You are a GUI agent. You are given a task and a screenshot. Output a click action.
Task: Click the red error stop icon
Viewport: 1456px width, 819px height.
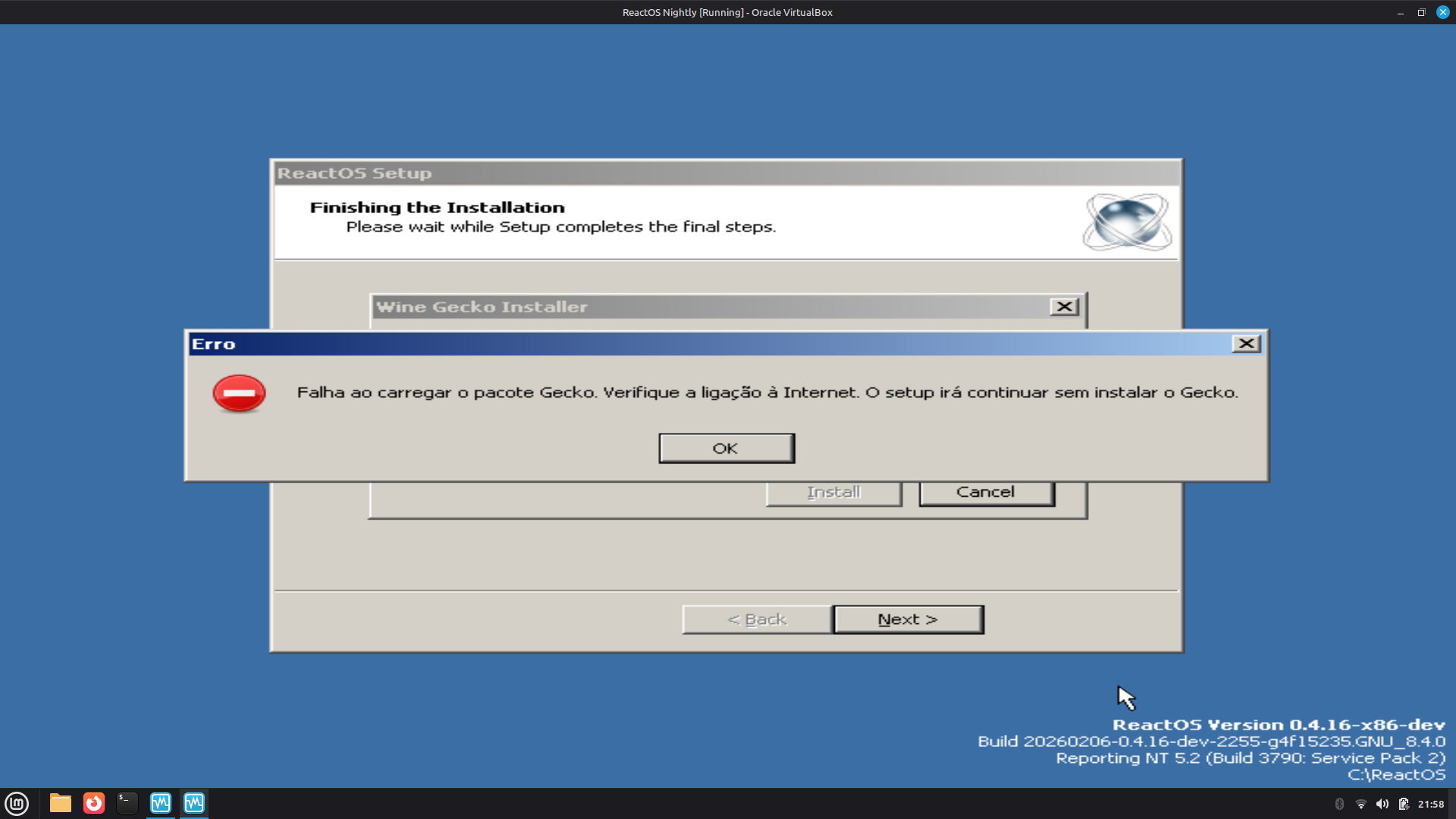pyautogui.click(x=239, y=393)
